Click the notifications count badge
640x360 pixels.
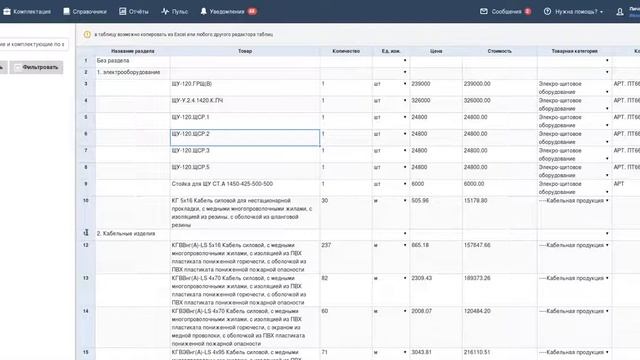click(252, 11)
